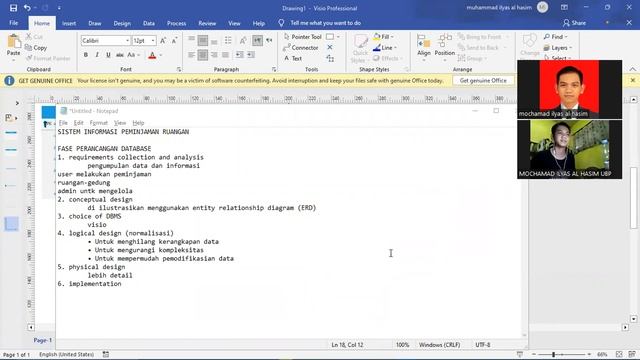Increase font size with the larger A
The image size is (640, 360).
tap(163, 40)
